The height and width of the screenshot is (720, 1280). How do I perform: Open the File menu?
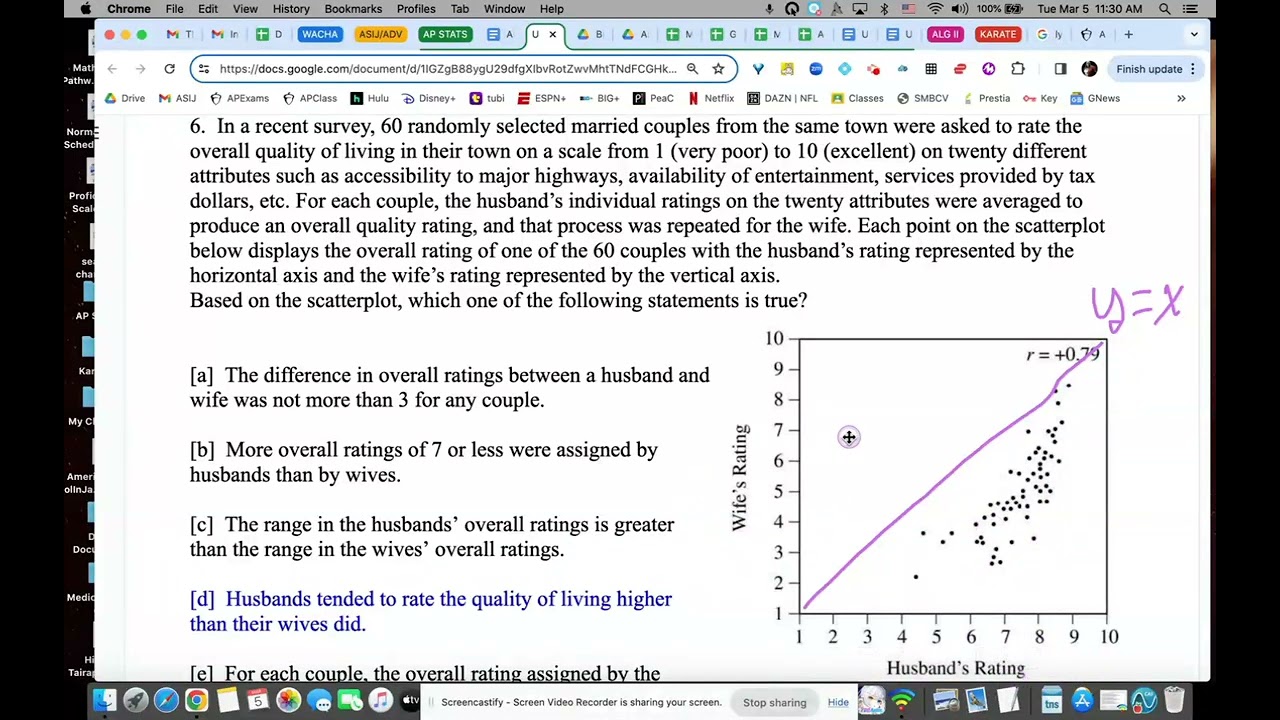click(x=174, y=9)
